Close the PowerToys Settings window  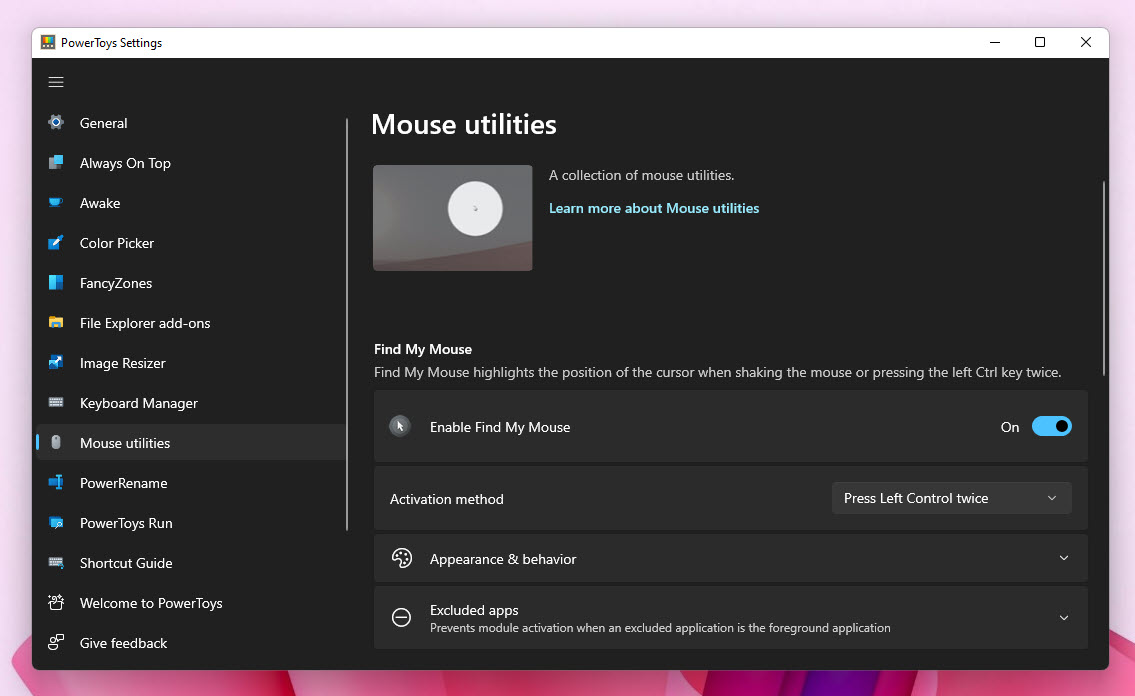tap(1086, 43)
